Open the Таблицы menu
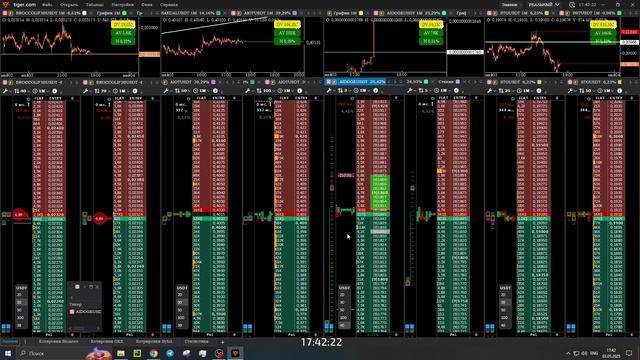This screenshot has width=640, height=360. 95,4
